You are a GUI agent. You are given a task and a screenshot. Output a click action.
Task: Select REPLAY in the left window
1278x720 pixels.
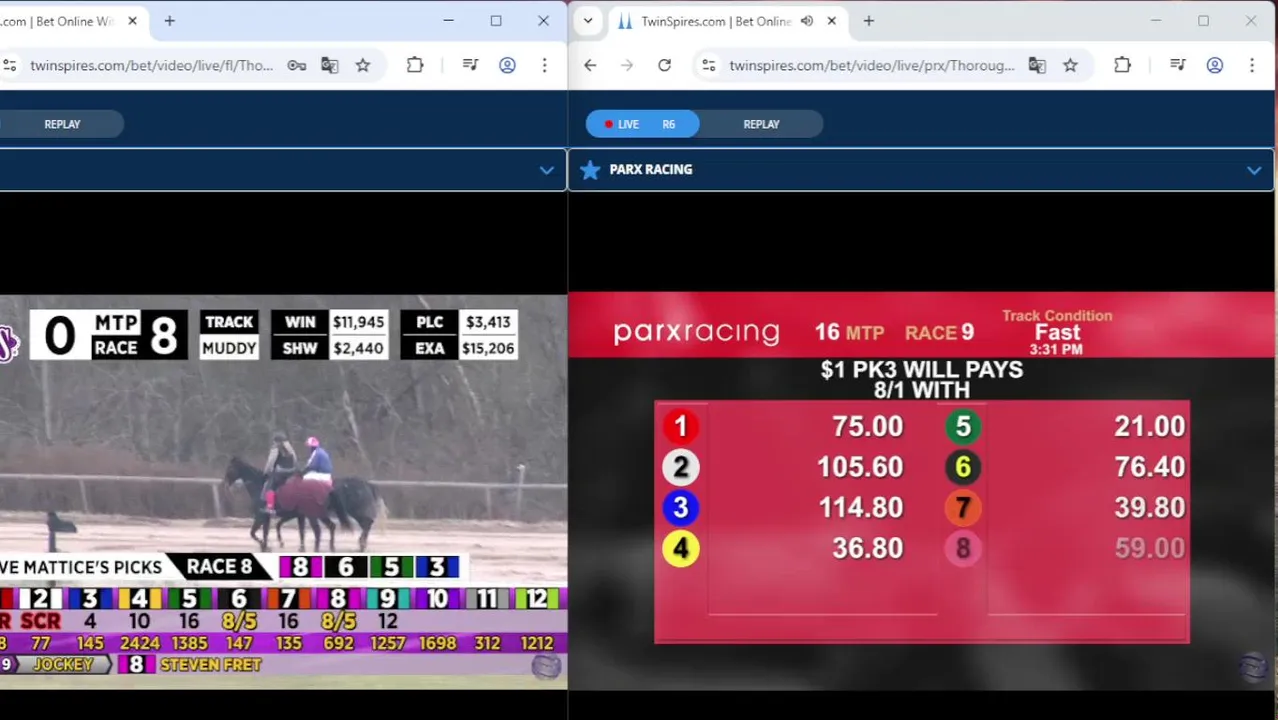coord(62,124)
